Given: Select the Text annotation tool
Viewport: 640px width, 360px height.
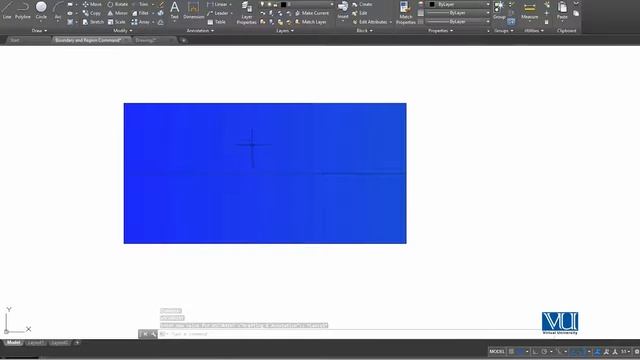Looking at the screenshot, I should click(174, 10).
